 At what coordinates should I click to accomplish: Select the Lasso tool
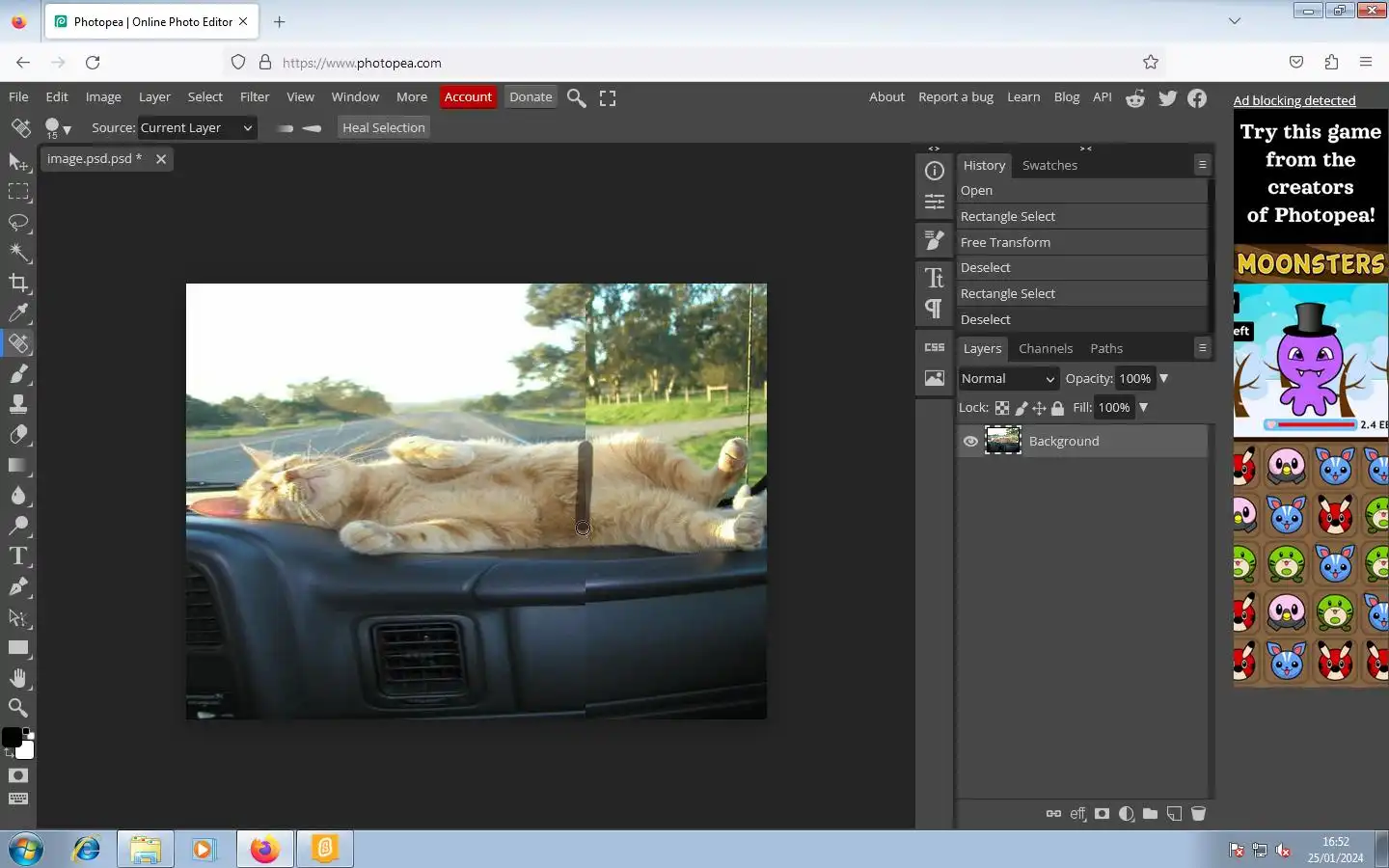pyautogui.click(x=18, y=222)
